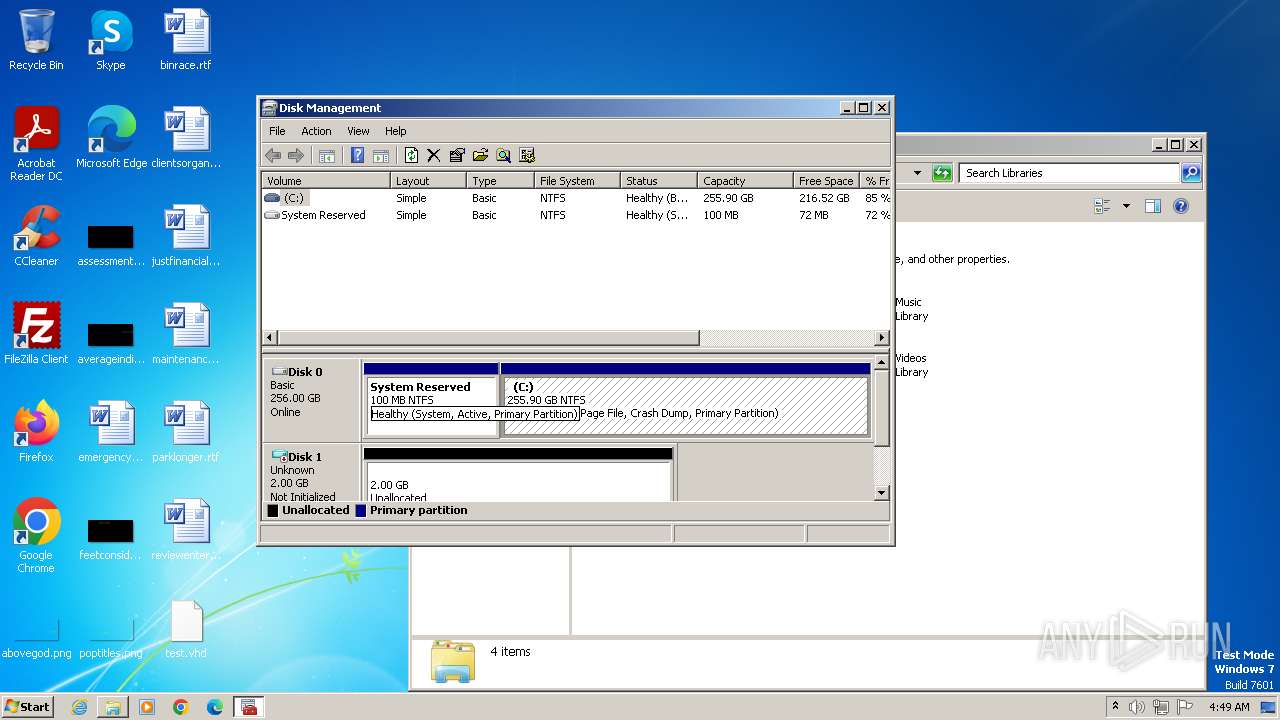
Task: Select parklonger.rtf desktop file
Action: click(x=186, y=432)
